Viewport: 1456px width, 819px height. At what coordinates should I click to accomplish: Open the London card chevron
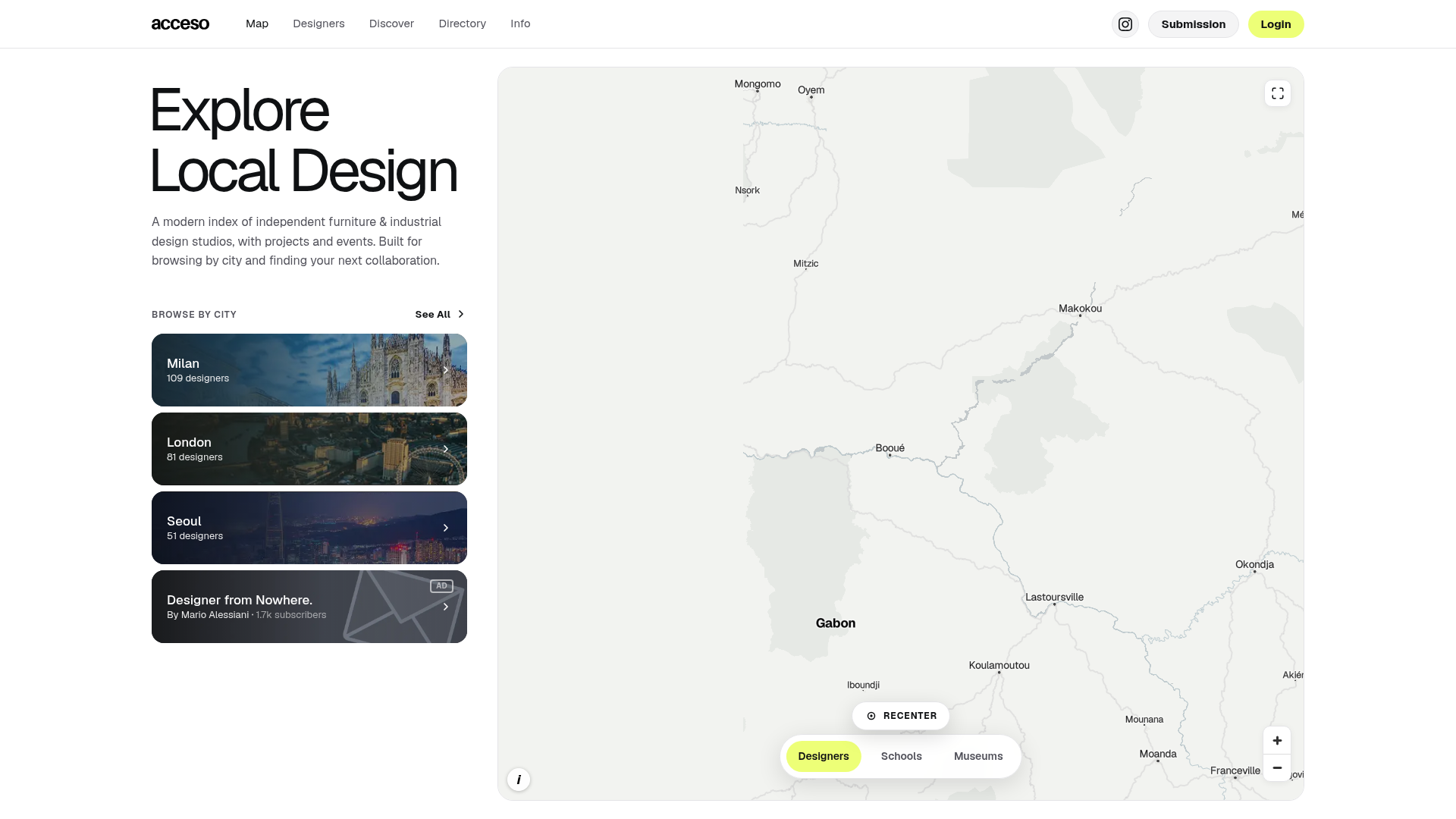(446, 449)
